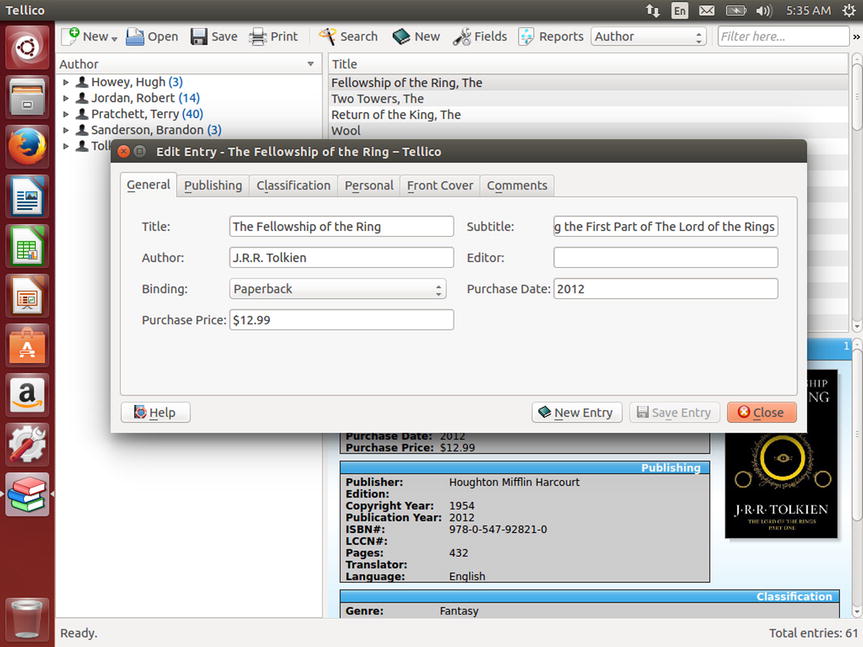Open the Author grouping combo box
The width and height of the screenshot is (863, 647).
(648, 36)
